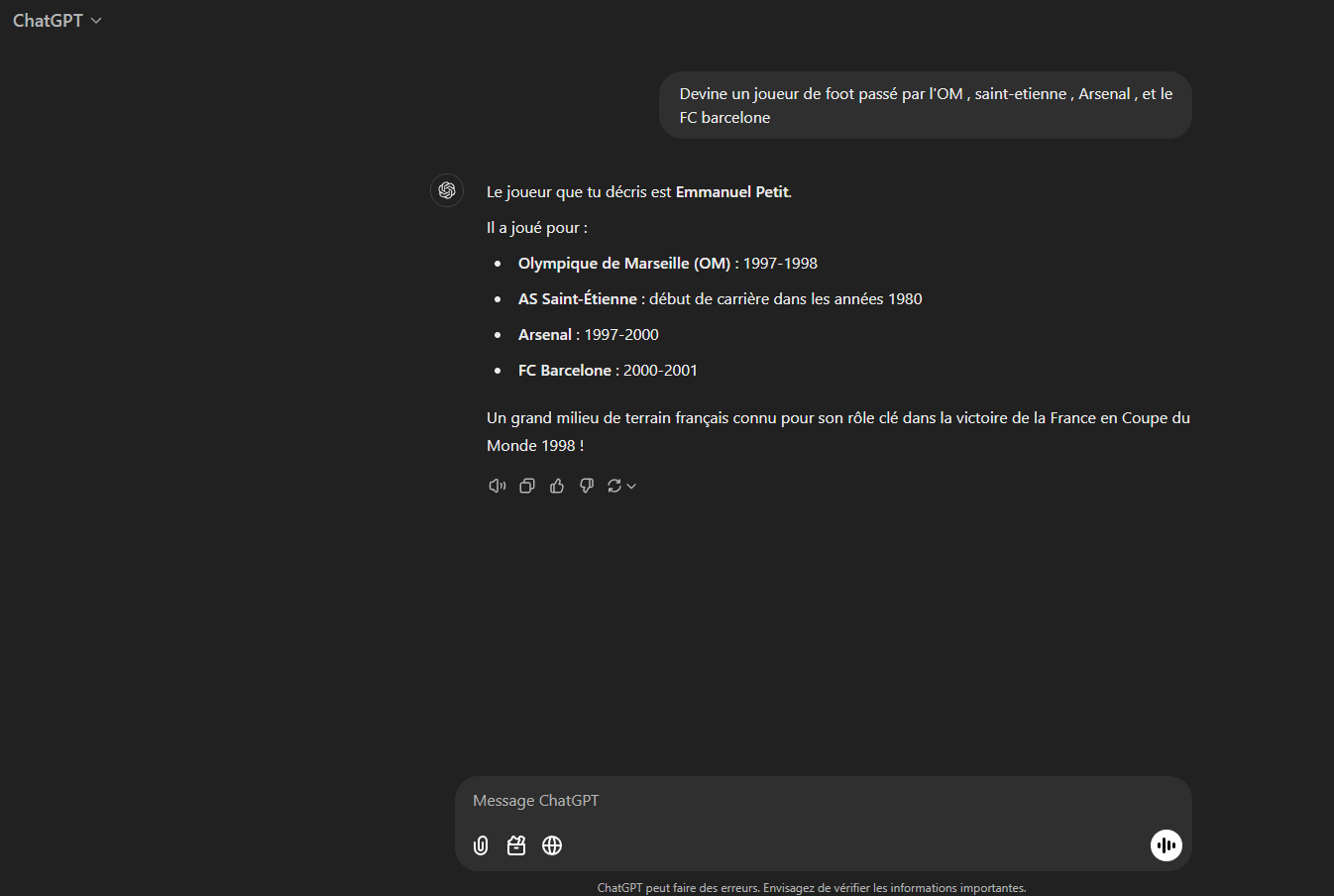Click the paragraph mentioning Coupe du Monde 1998
The width and height of the screenshot is (1334, 896).
(x=838, y=432)
